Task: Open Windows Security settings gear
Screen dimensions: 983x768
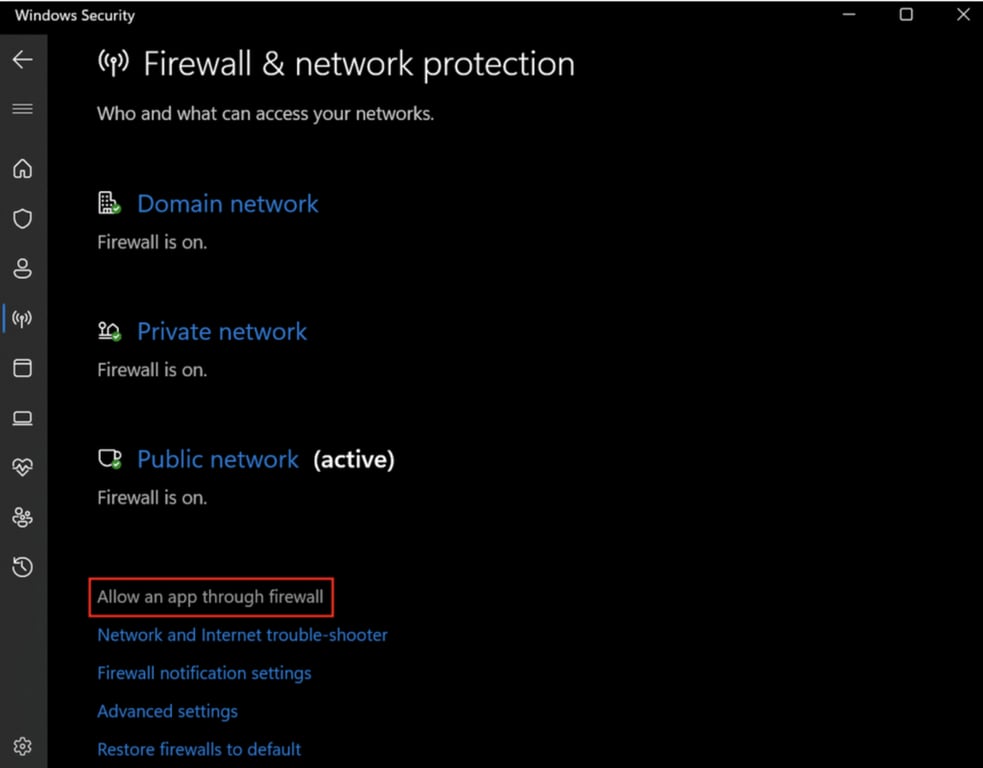Action: click(x=23, y=746)
